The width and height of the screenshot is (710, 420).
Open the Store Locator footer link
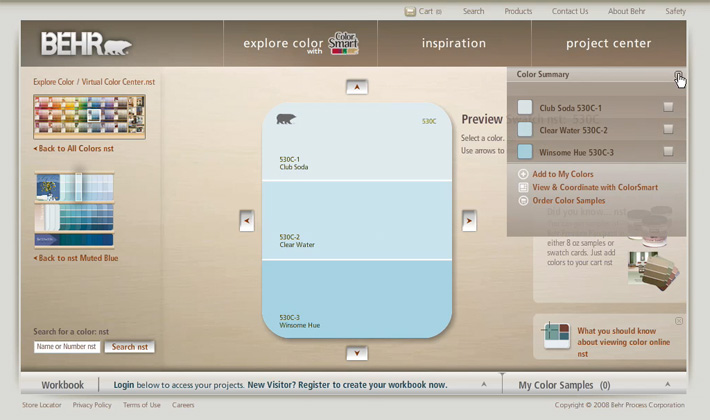pyautogui.click(x=42, y=405)
